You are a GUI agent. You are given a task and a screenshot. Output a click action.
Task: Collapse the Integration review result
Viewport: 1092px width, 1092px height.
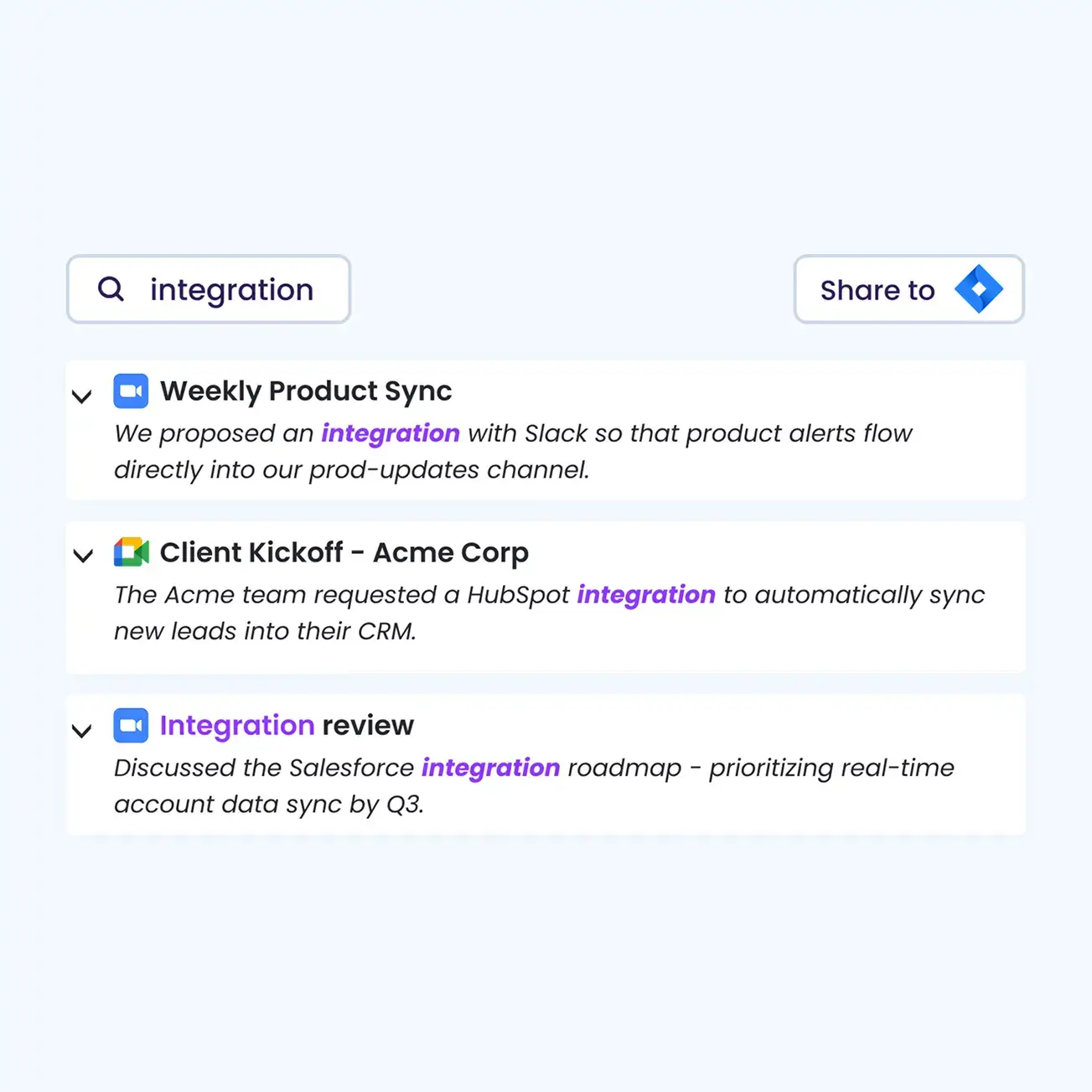[82, 731]
